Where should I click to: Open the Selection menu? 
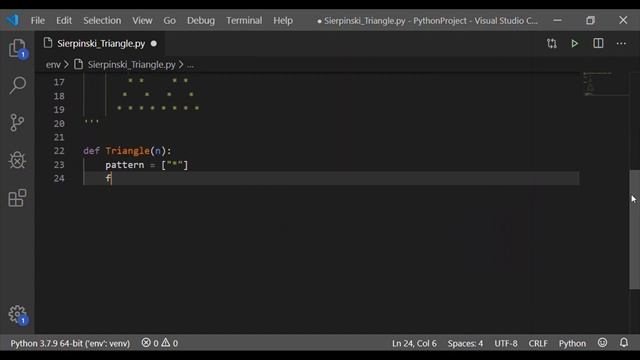pos(102,20)
